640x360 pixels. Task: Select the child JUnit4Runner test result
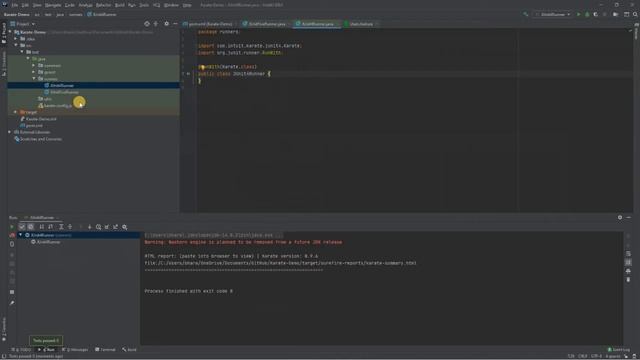point(46,242)
